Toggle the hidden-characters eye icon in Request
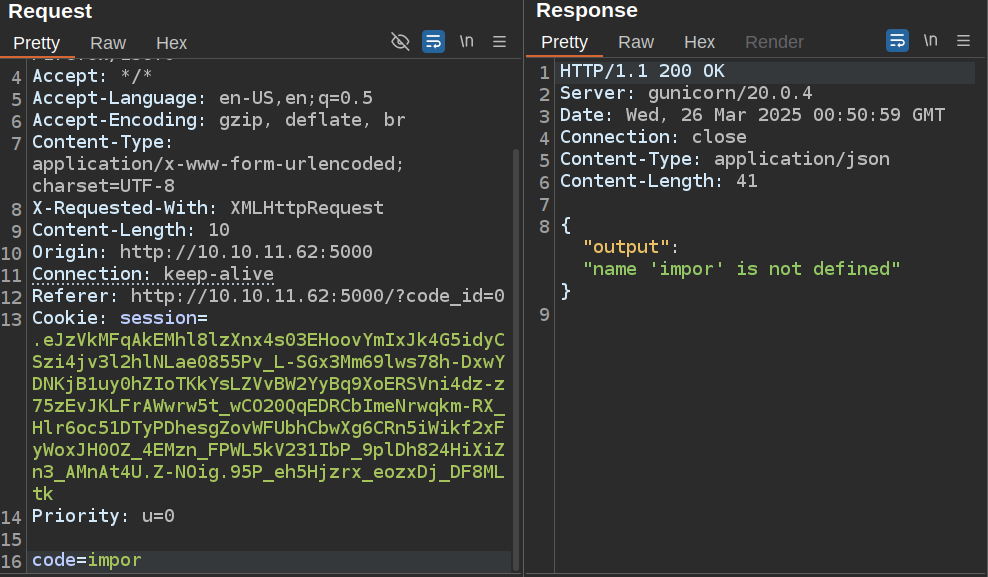This screenshot has width=988, height=577. 400,41
